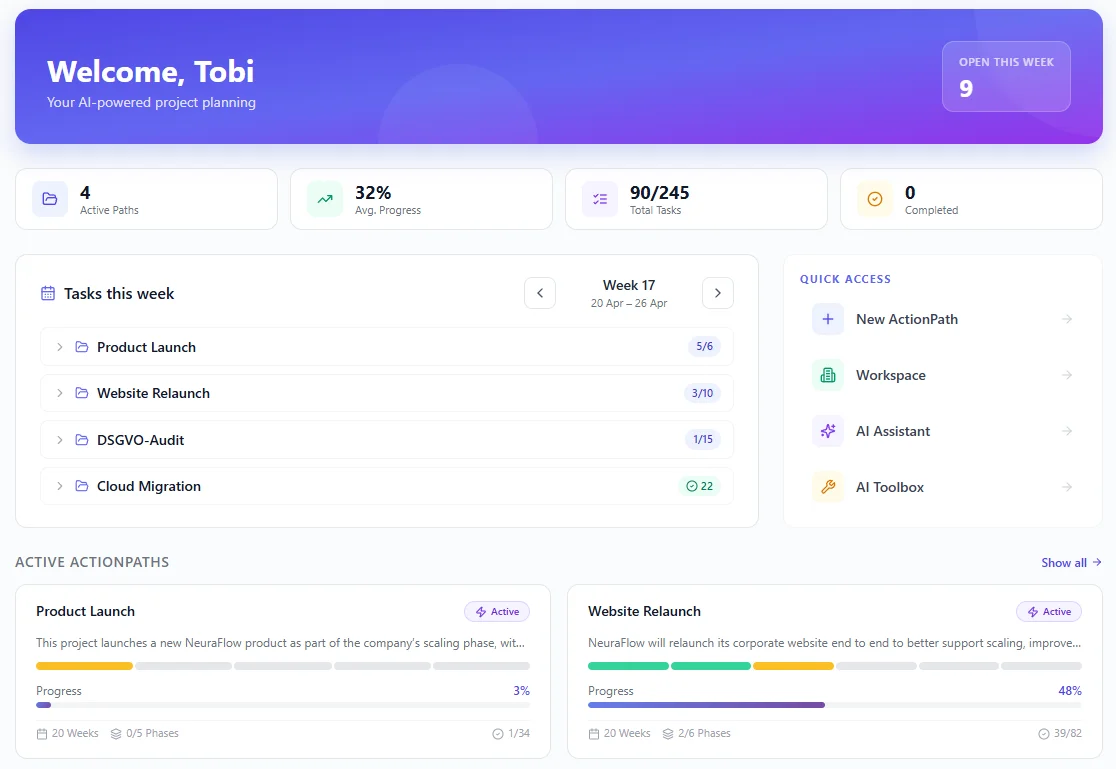This screenshot has width=1116, height=769.
Task: Open New ActionPath quick access item
Action: (x=942, y=319)
